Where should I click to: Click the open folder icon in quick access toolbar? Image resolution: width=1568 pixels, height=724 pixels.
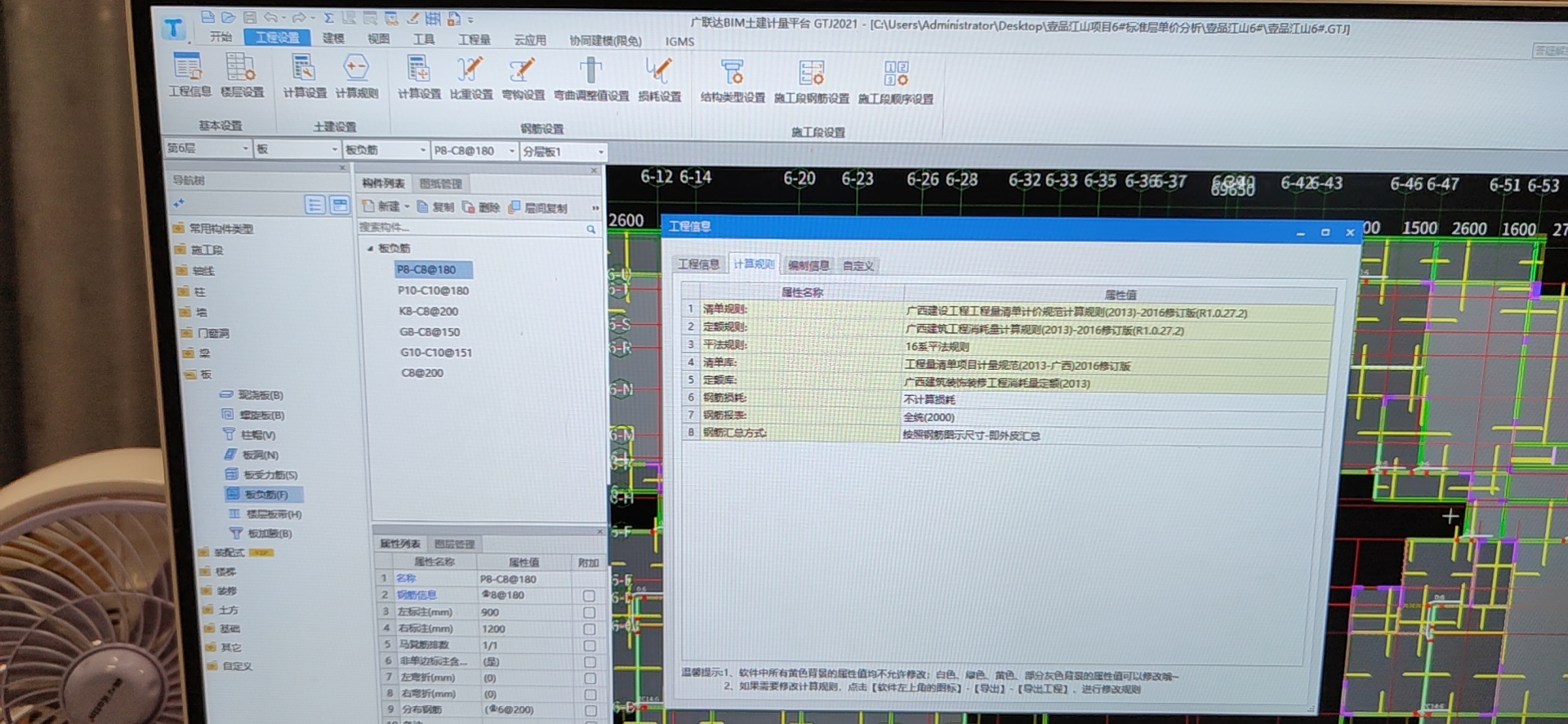(x=228, y=16)
